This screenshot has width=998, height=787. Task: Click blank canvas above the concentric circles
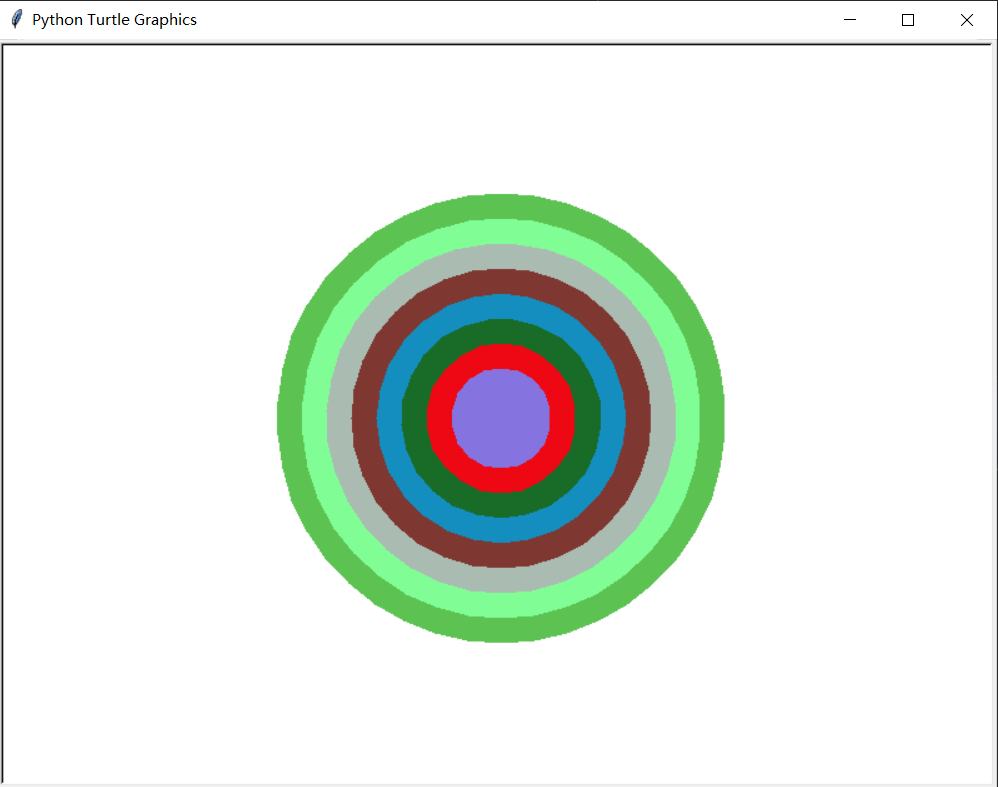tap(501, 120)
